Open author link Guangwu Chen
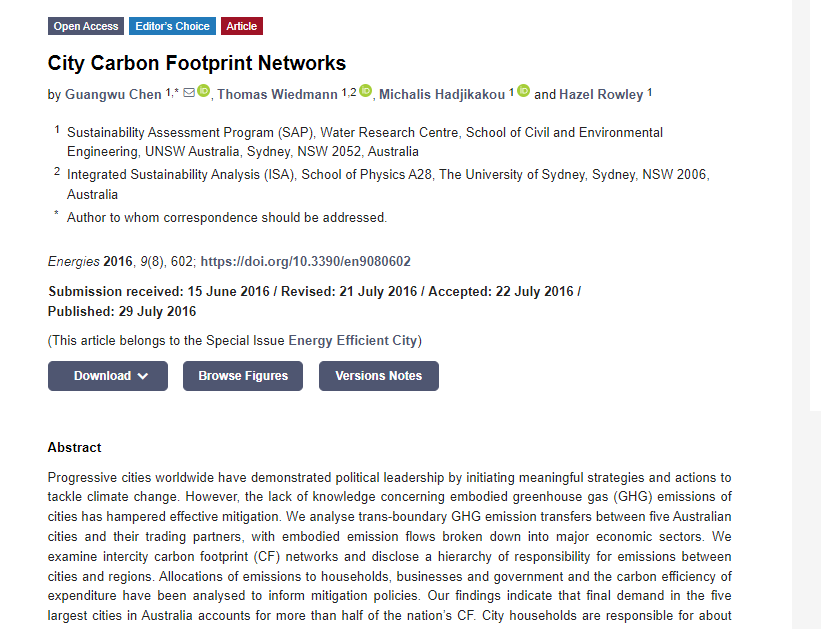This screenshot has width=821, height=629. pyautogui.click(x=113, y=94)
